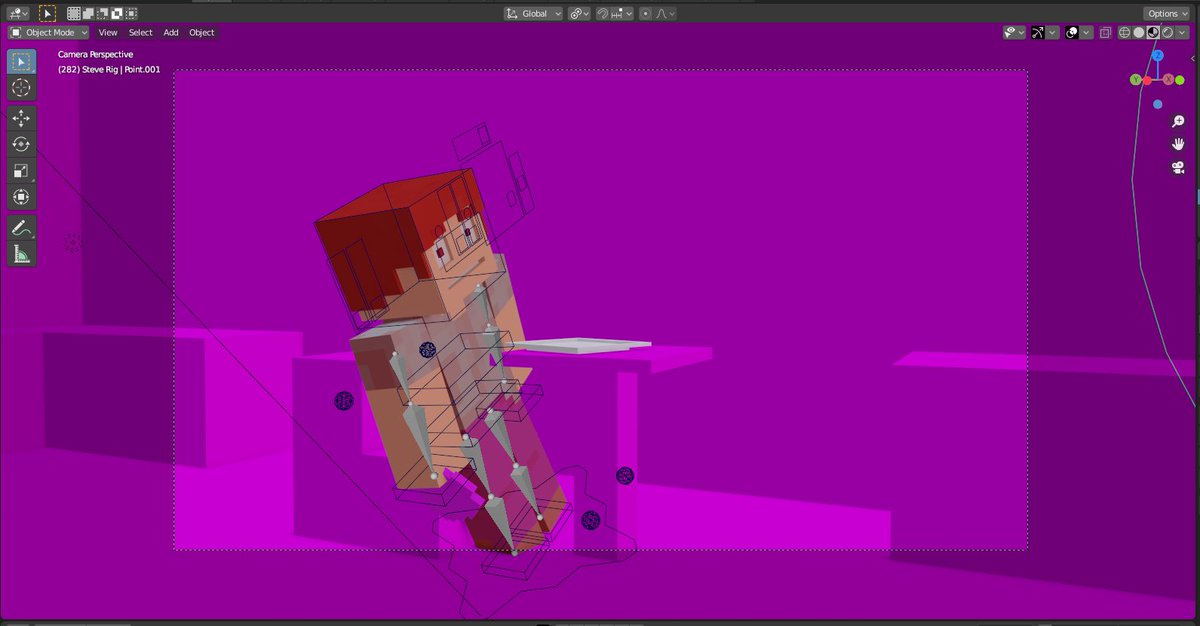1200x626 pixels.
Task: Open Global transform orientation dropdown
Action: (534, 14)
